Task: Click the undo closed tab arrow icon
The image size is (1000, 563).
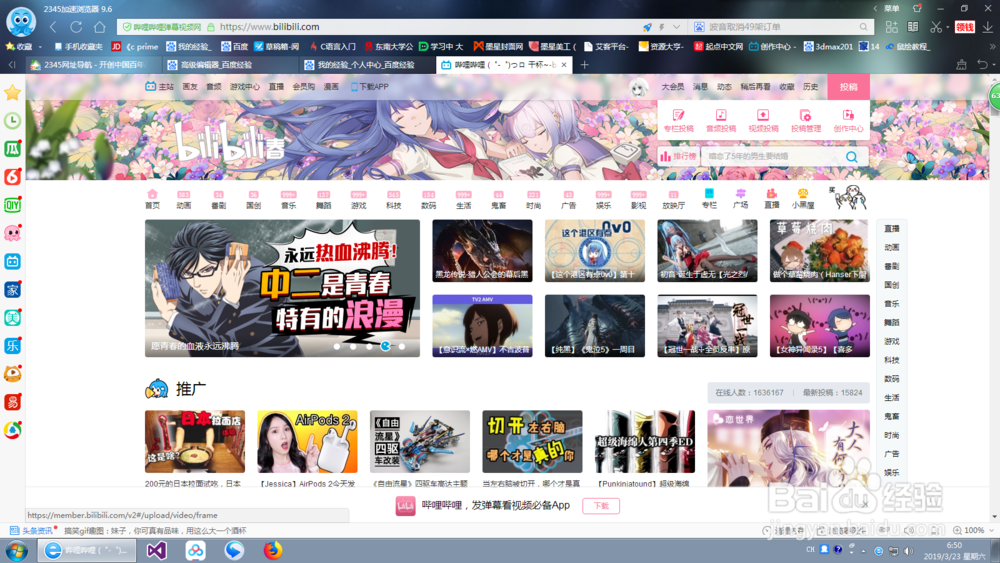Action: pyautogui.click(x=983, y=64)
